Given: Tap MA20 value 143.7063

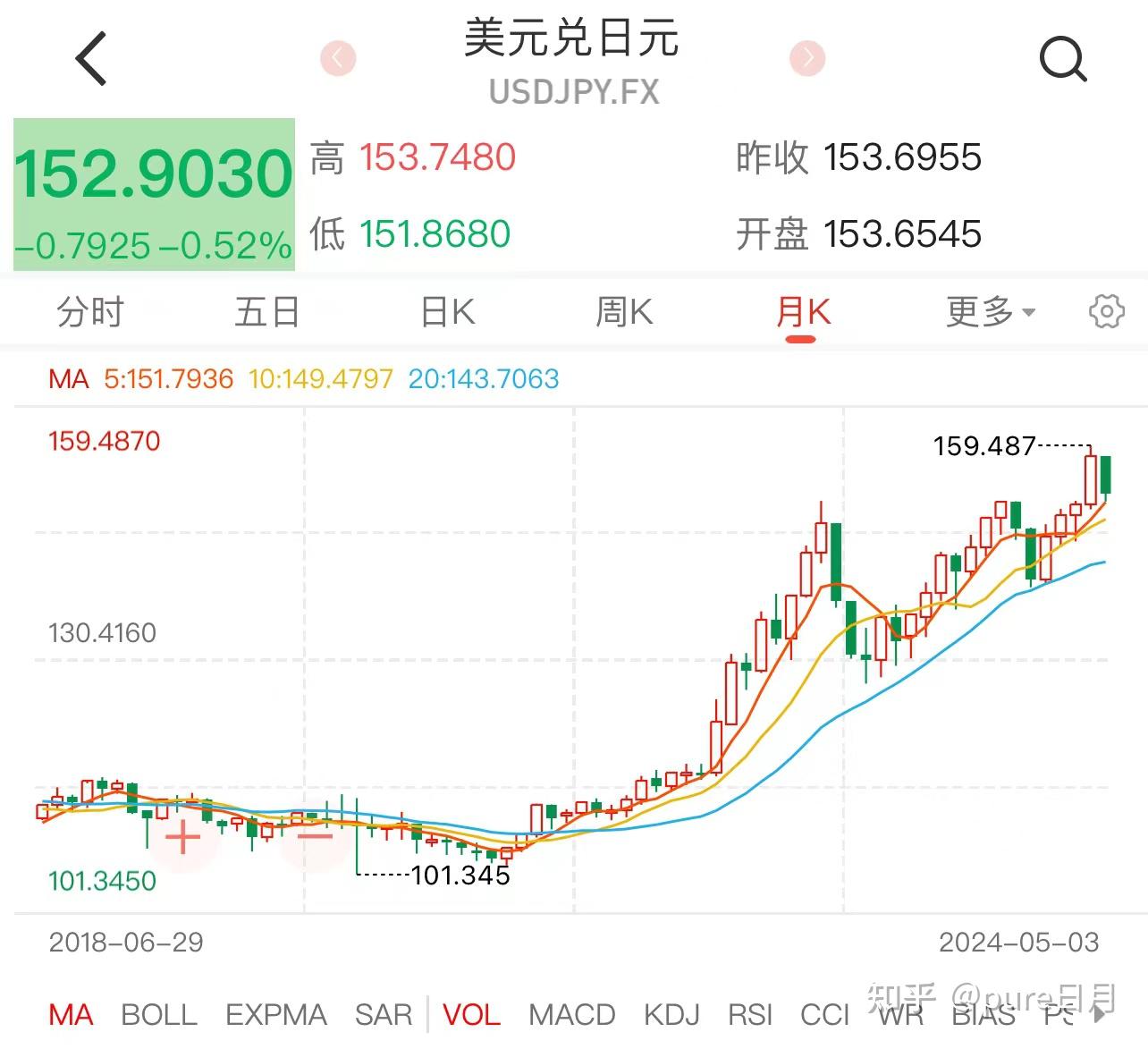Looking at the screenshot, I should (484, 379).
